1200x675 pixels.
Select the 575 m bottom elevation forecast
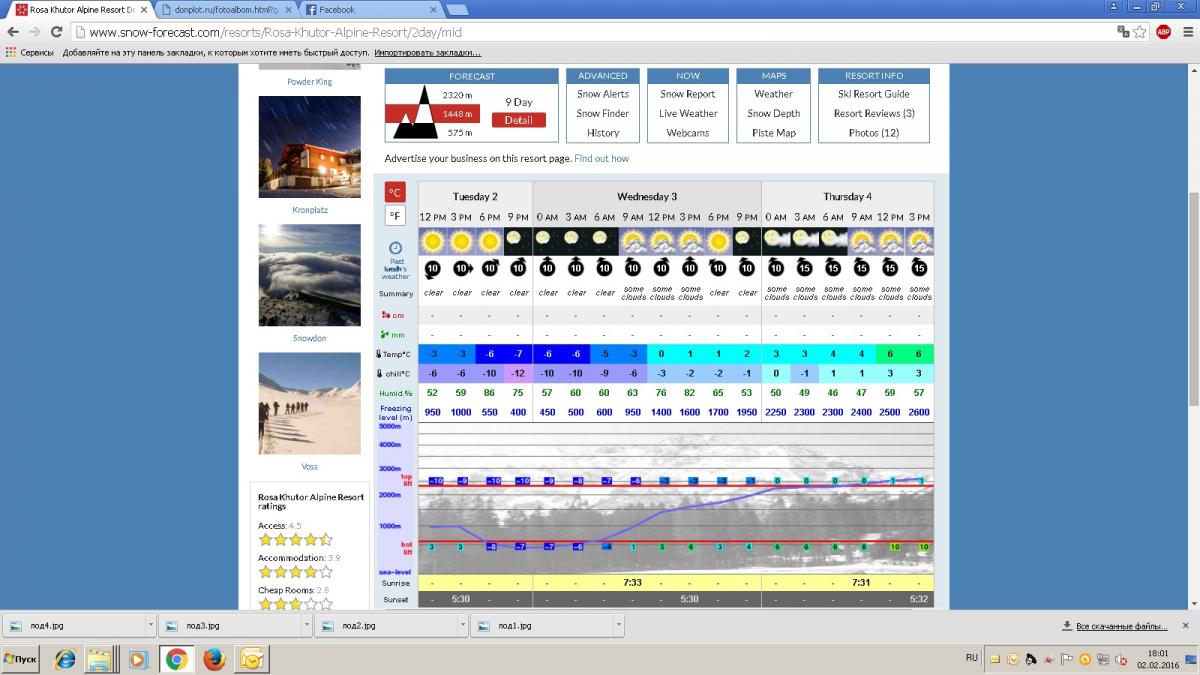pyautogui.click(x=460, y=133)
